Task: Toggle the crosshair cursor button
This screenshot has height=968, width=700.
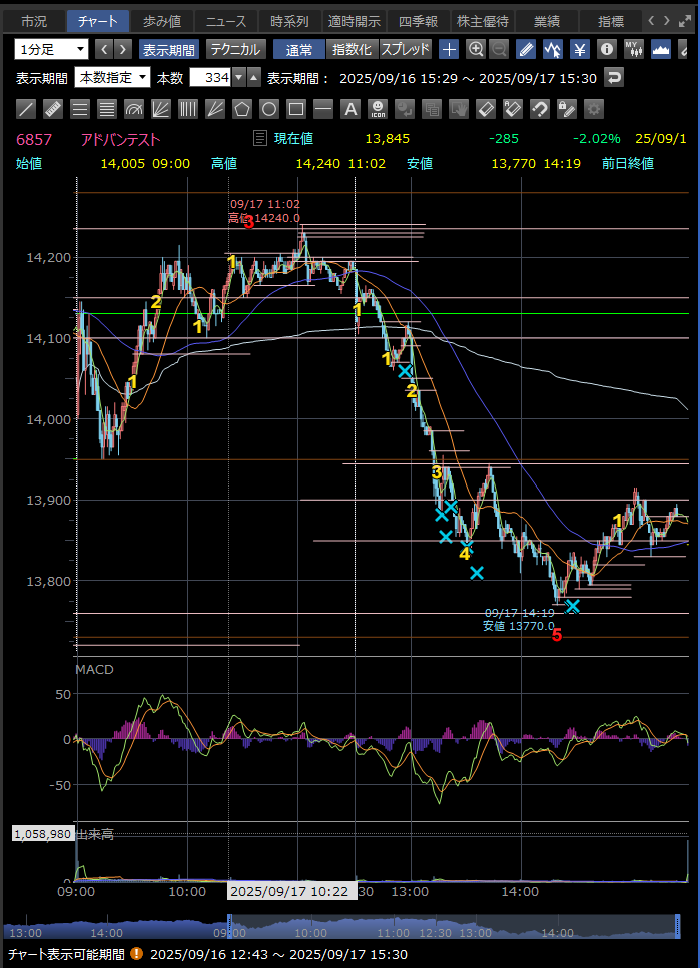Action: pyautogui.click(x=449, y=49)
